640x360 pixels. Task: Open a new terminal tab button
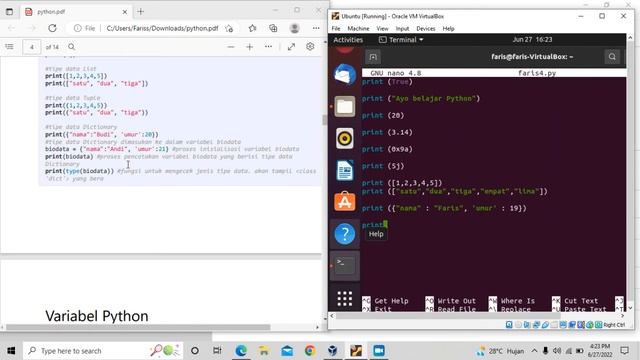tap(373, 57)
